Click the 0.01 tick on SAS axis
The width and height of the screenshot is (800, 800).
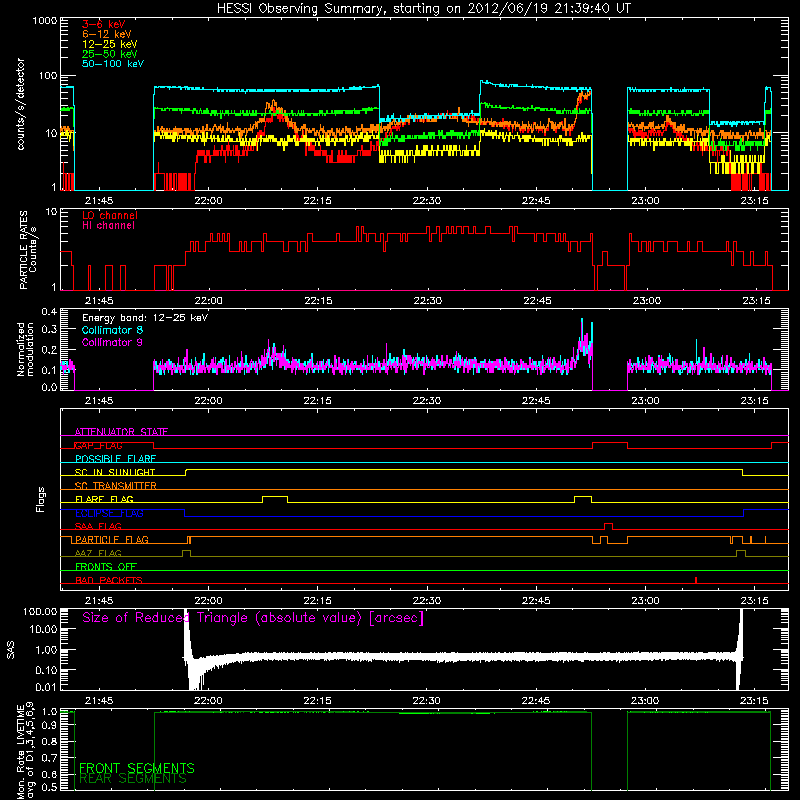click(46, 687)
